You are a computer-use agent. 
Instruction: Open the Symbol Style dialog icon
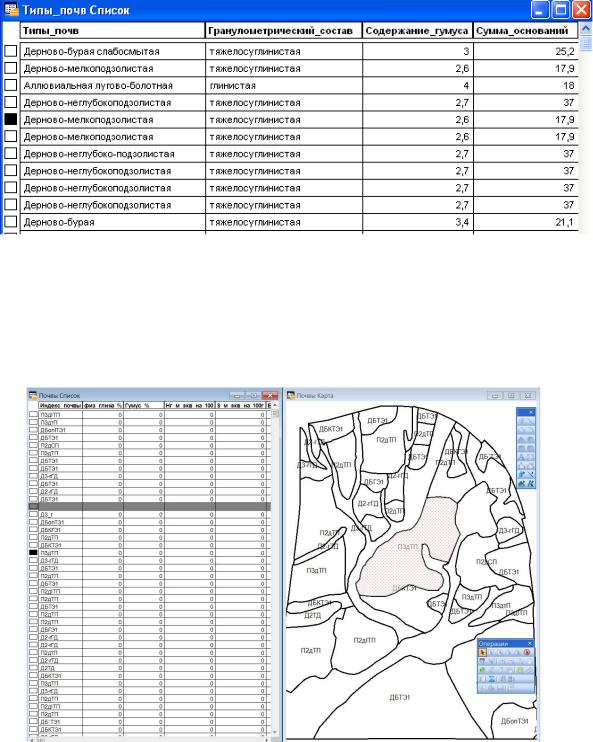point(522,474)
